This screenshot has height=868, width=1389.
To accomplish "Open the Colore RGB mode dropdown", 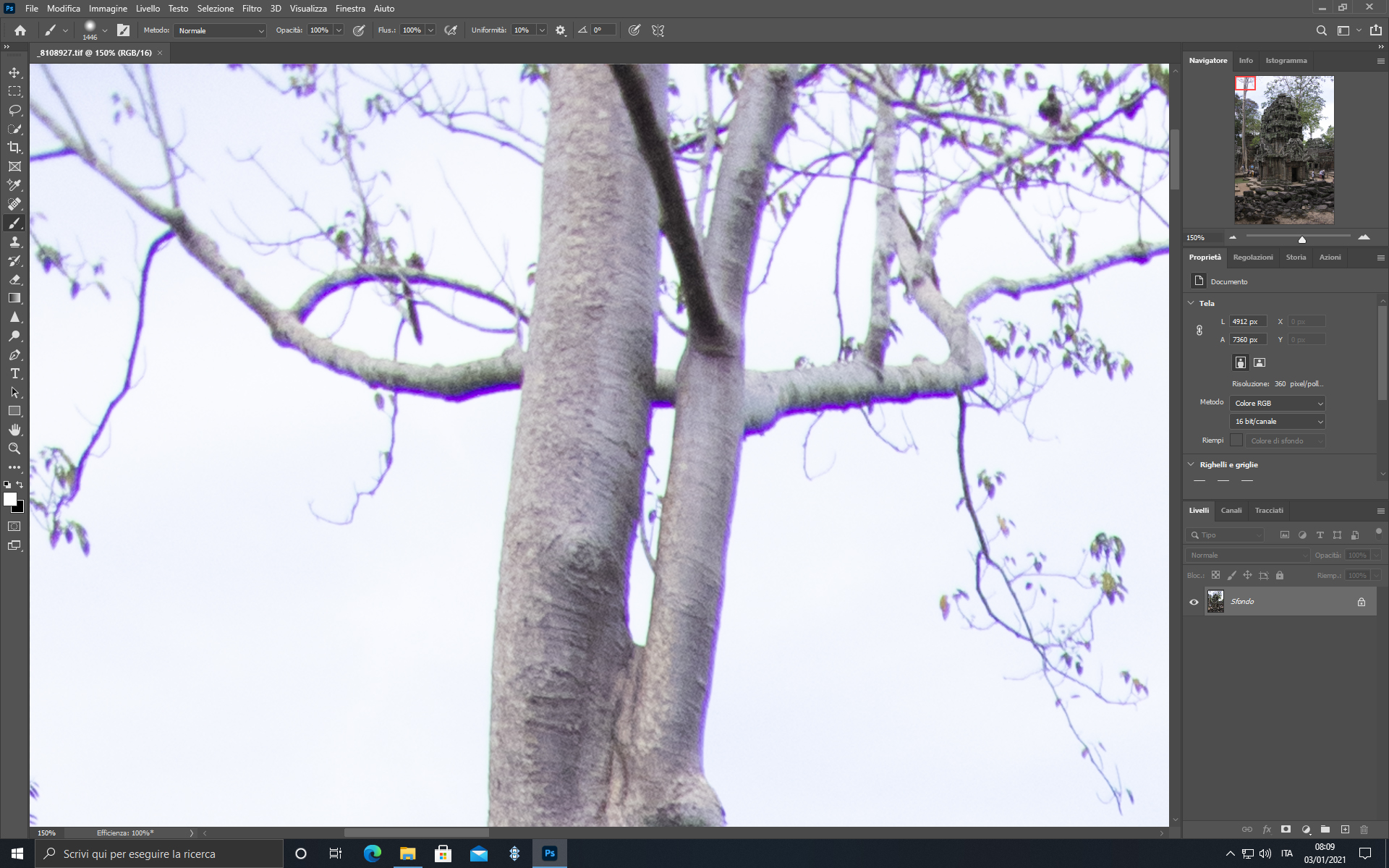I will click(1278, 403).
